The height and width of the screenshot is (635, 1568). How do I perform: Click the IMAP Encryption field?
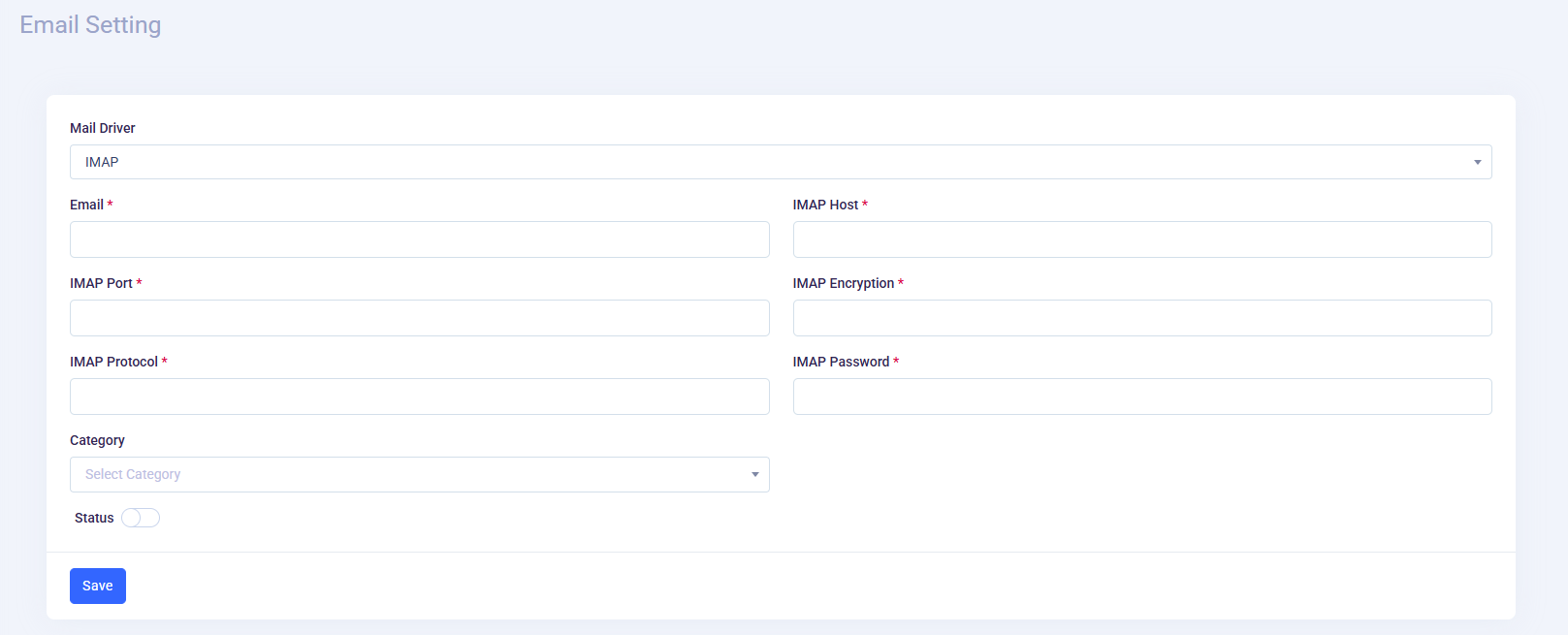[x=1141, y=318]
